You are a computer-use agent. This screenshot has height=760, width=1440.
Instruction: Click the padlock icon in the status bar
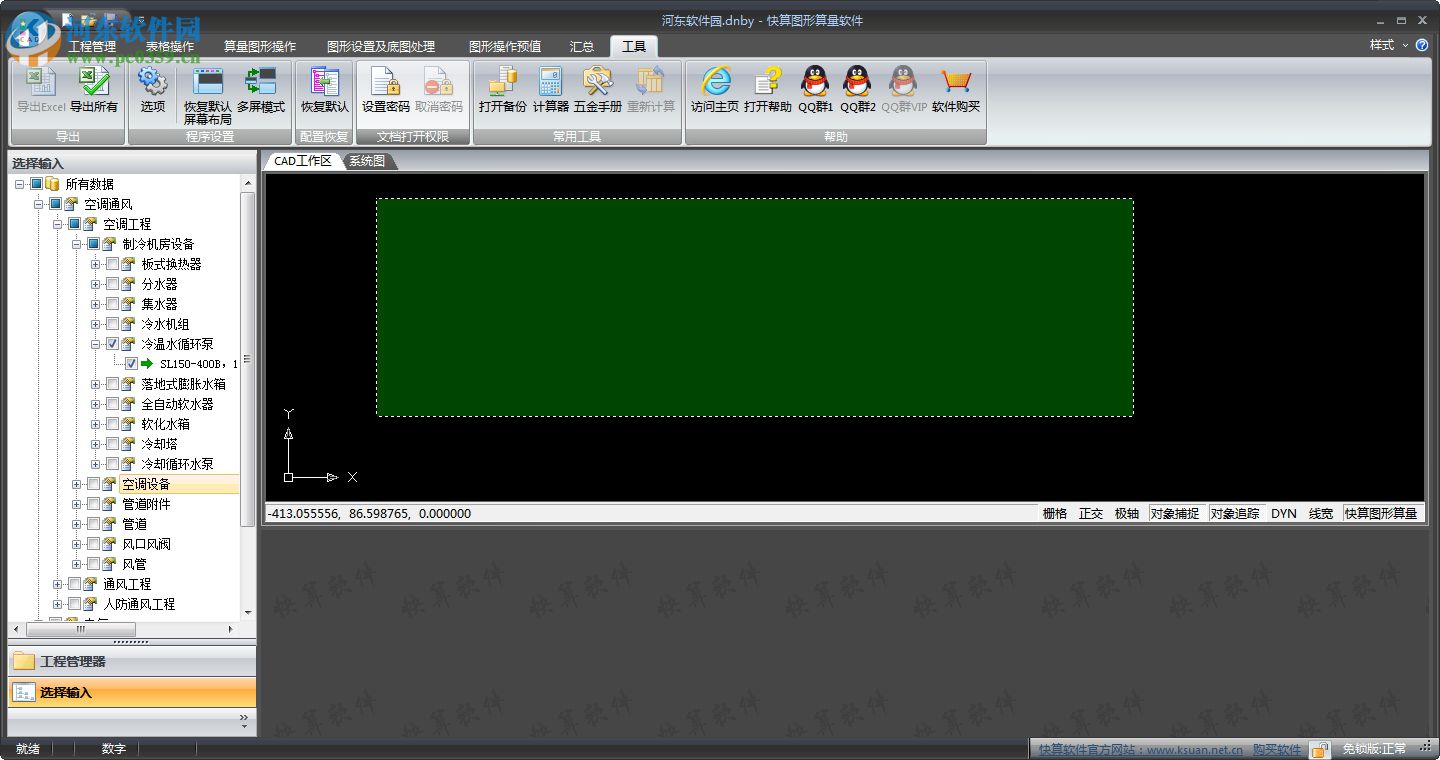click(1321, 749)
